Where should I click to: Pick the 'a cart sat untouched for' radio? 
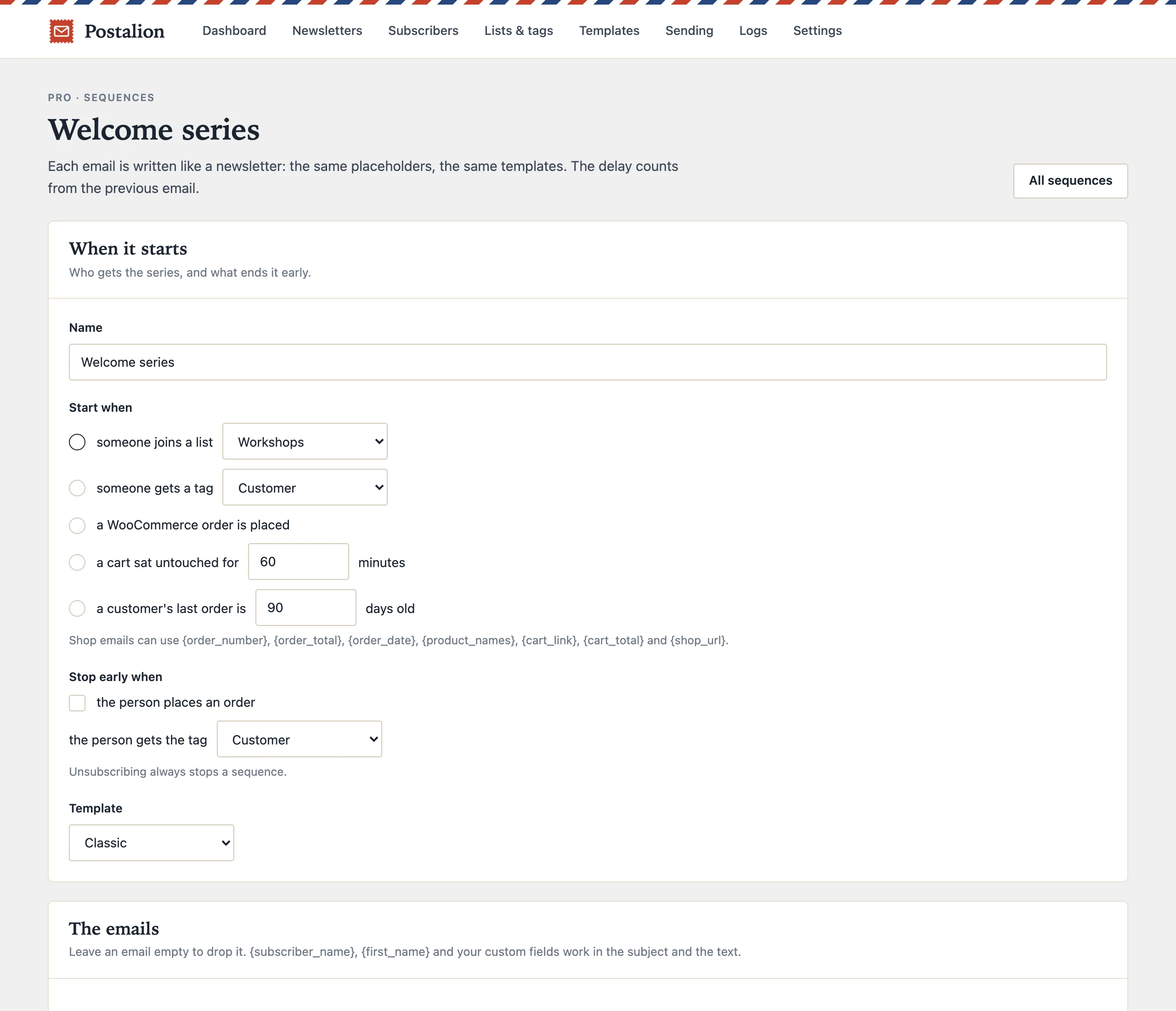pyautogui.click(x=77, y=562)
